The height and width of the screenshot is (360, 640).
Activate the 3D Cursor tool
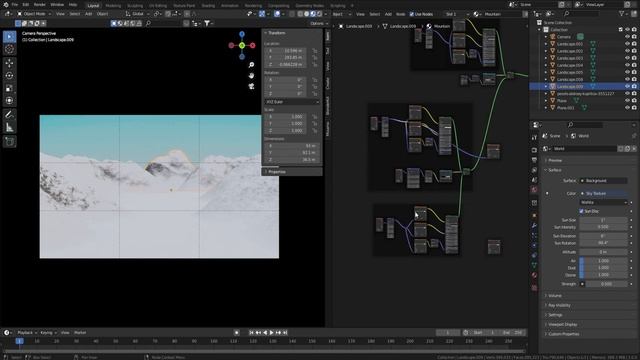click(9, 49)
